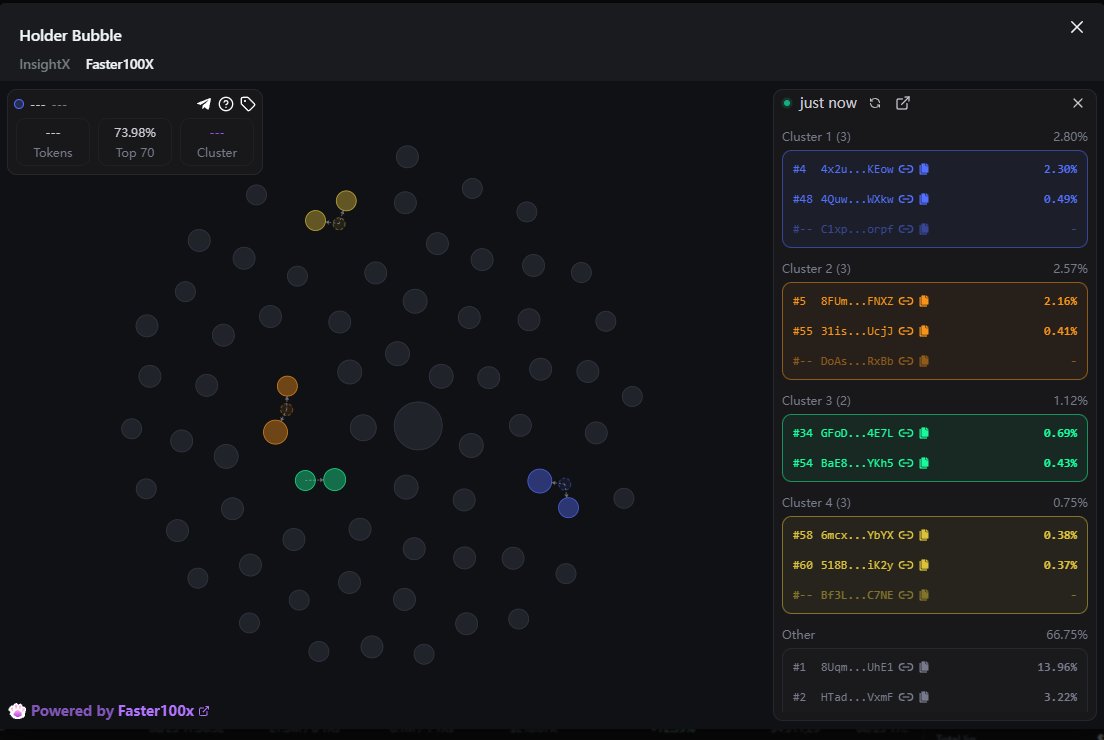This screenshot has height=740, width=1104.
Task: Copy the address Bf3L...C7NE
Action: click(x=924, y=595)
